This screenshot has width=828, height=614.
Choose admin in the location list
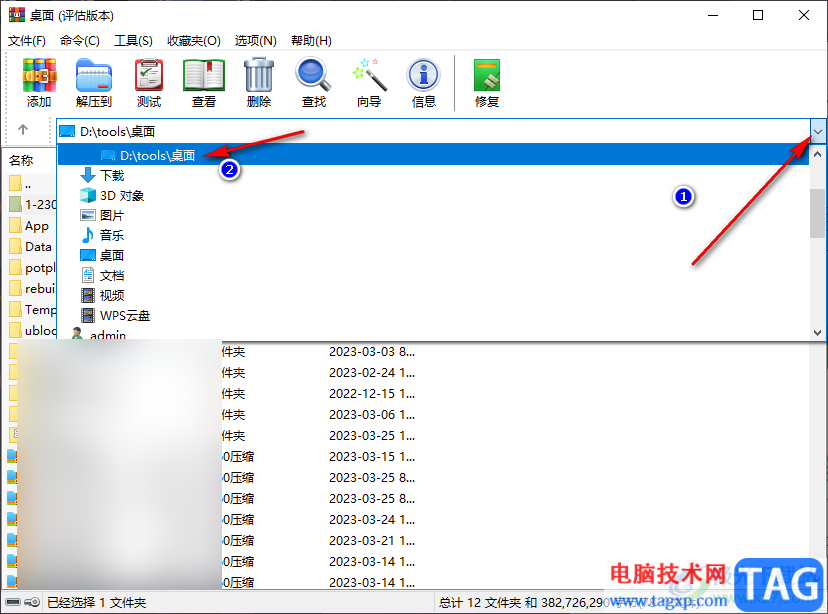[108, 335]
